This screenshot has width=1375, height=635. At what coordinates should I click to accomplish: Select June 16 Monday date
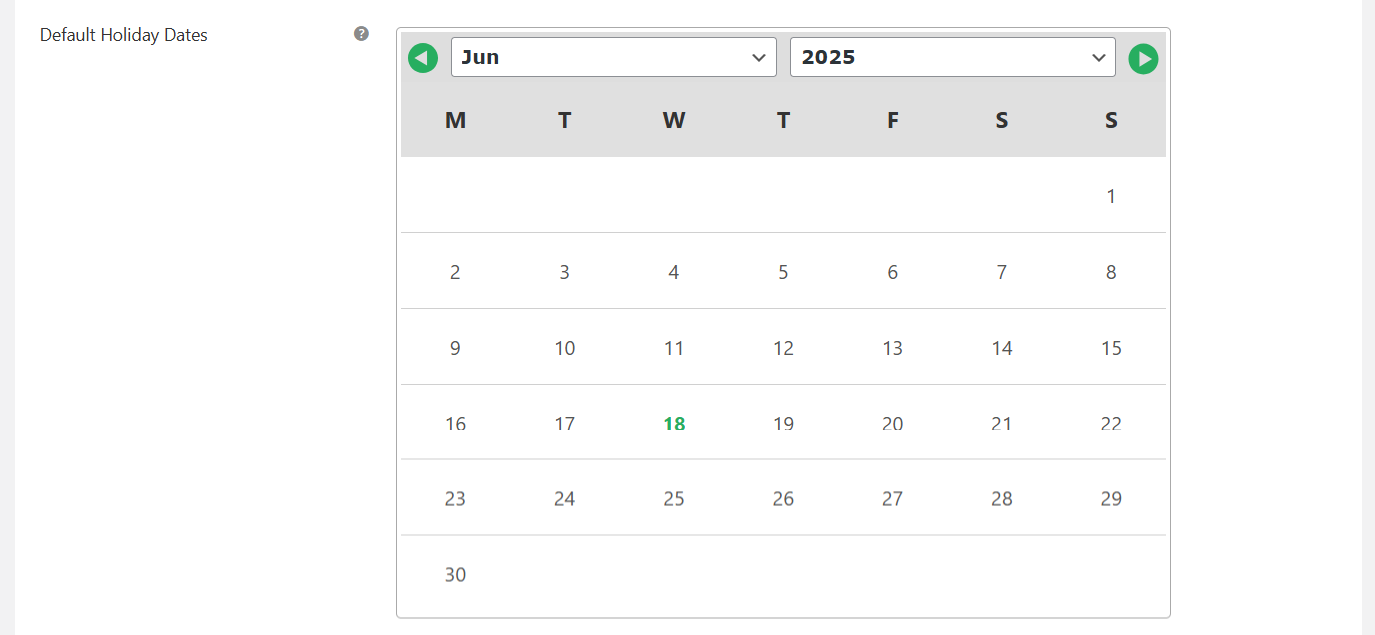(x=455, y=424)
